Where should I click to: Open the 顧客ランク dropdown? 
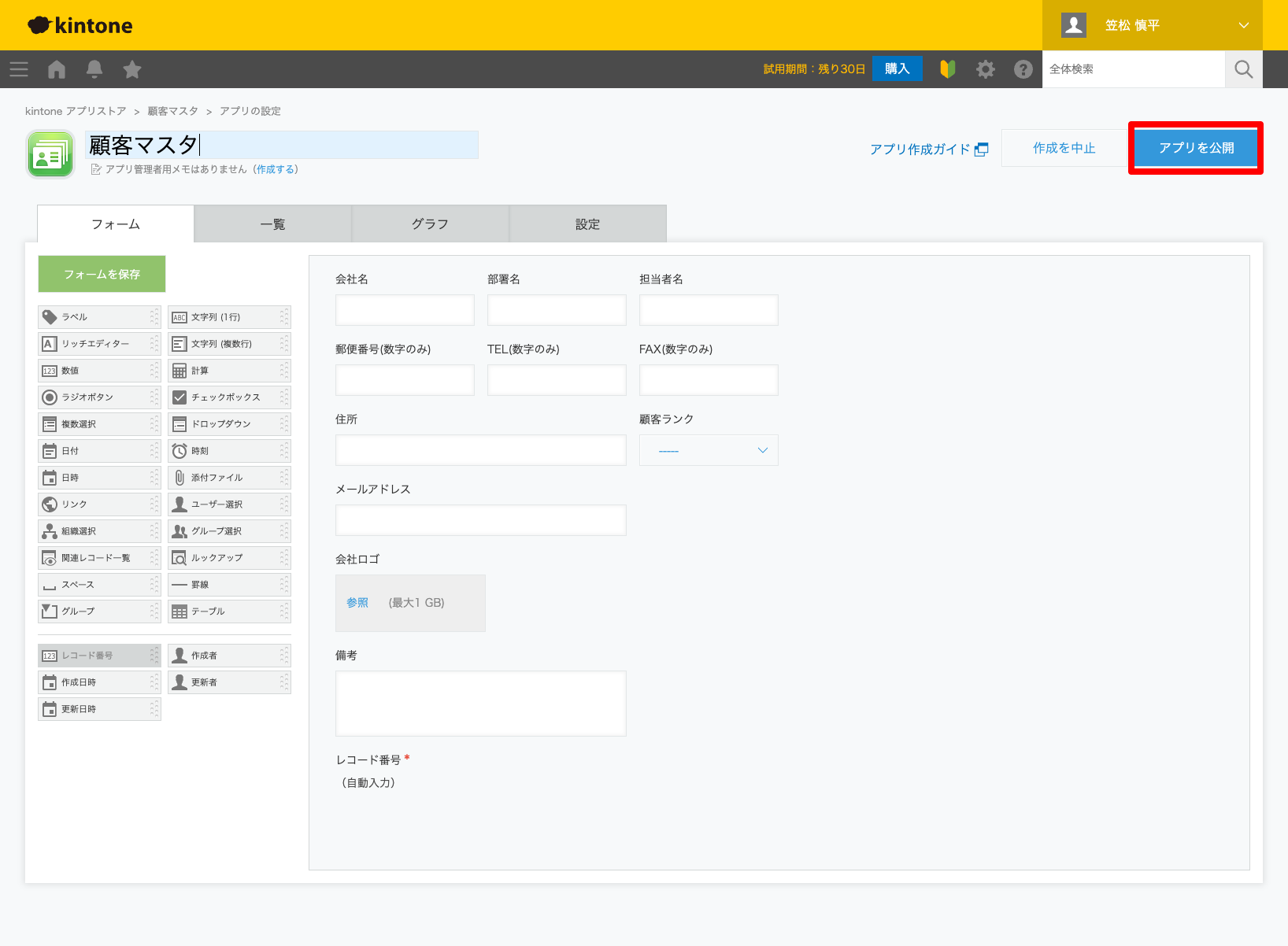pyautogui.click(x=708, y=449)
